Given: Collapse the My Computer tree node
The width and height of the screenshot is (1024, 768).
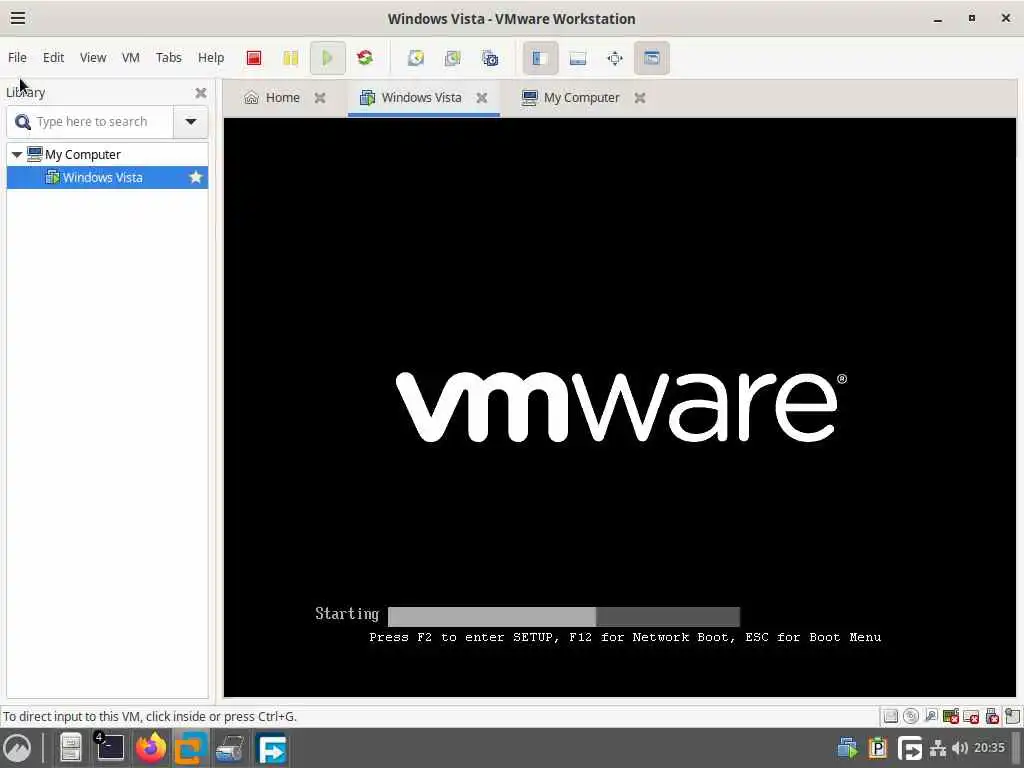Looking at the screenshot, I should [17, 155].
